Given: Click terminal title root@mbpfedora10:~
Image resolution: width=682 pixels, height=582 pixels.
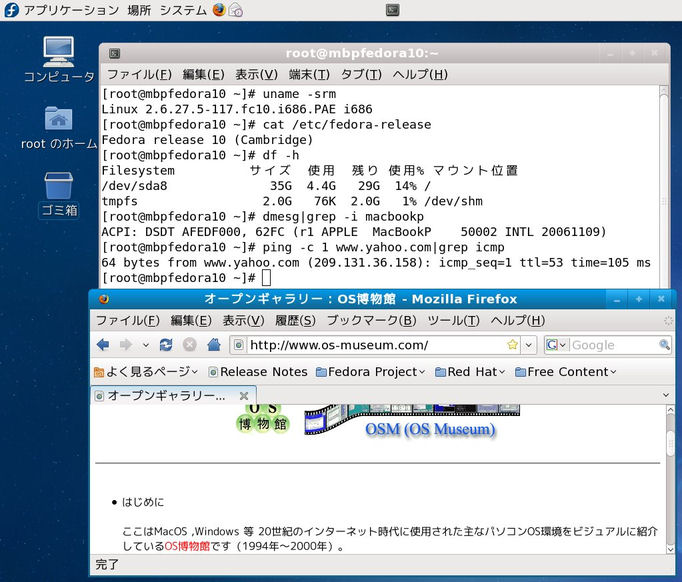Looking at the screenshot, I should pos(362,53).
